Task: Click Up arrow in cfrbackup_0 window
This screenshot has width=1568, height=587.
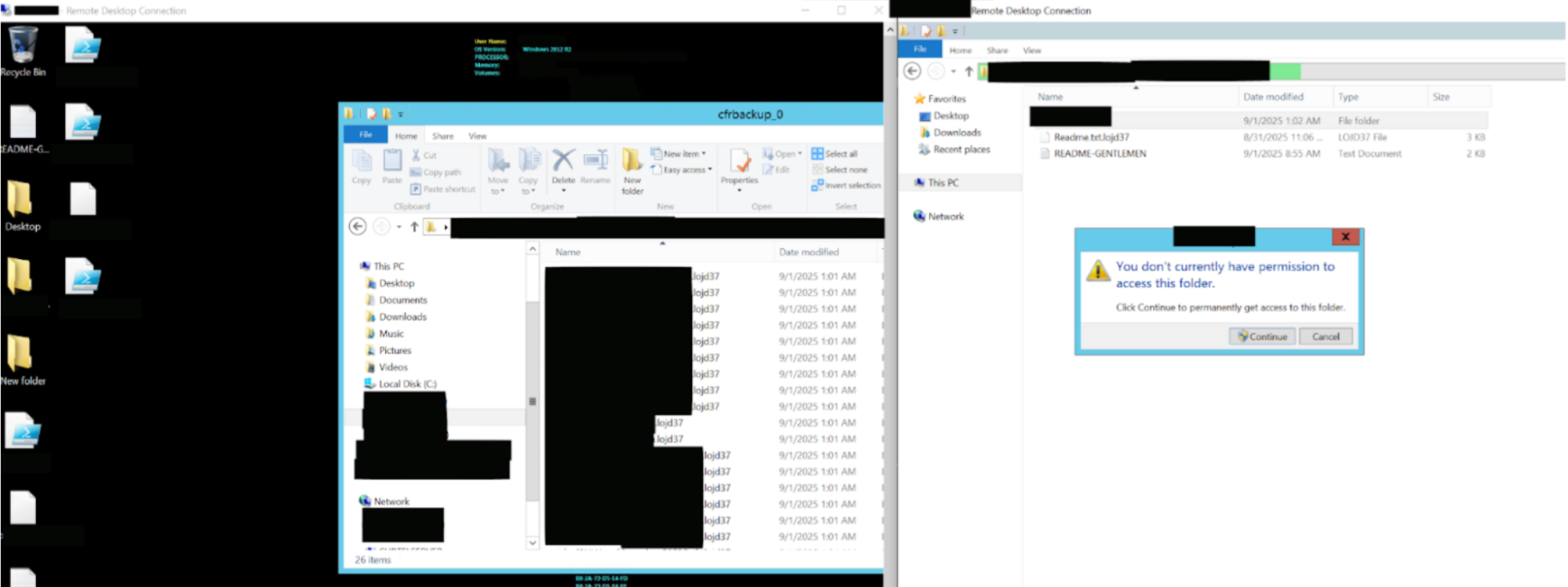Action: [414, 227]
